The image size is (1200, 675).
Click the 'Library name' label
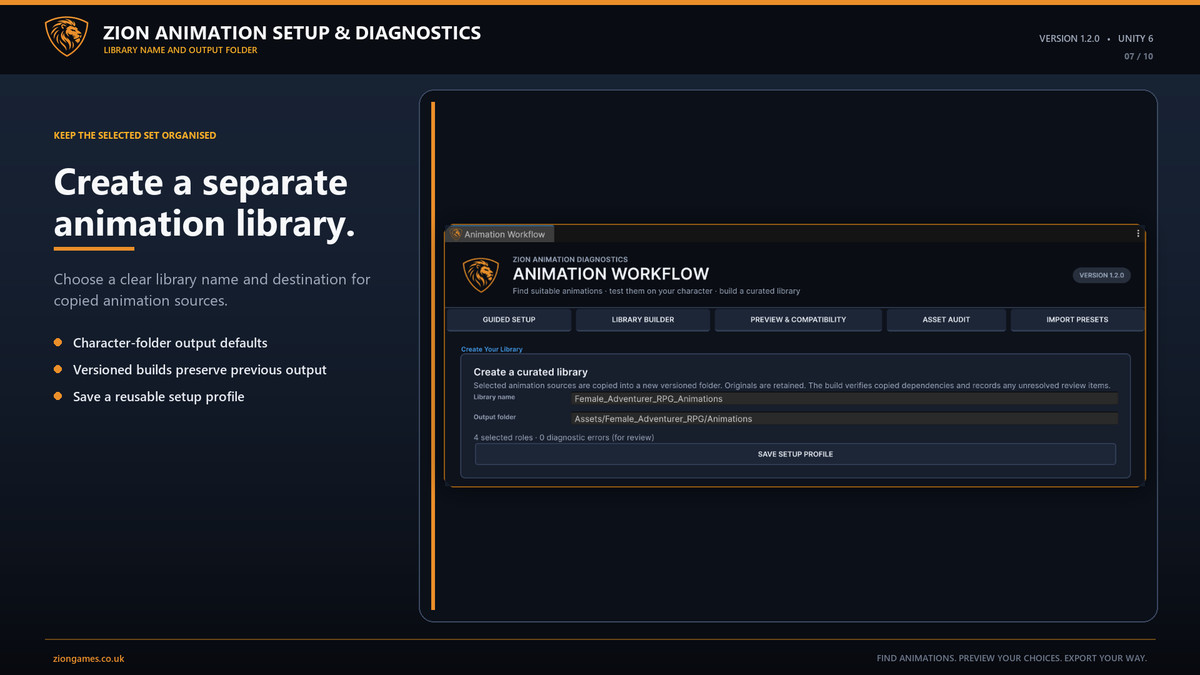coord(494,397)
